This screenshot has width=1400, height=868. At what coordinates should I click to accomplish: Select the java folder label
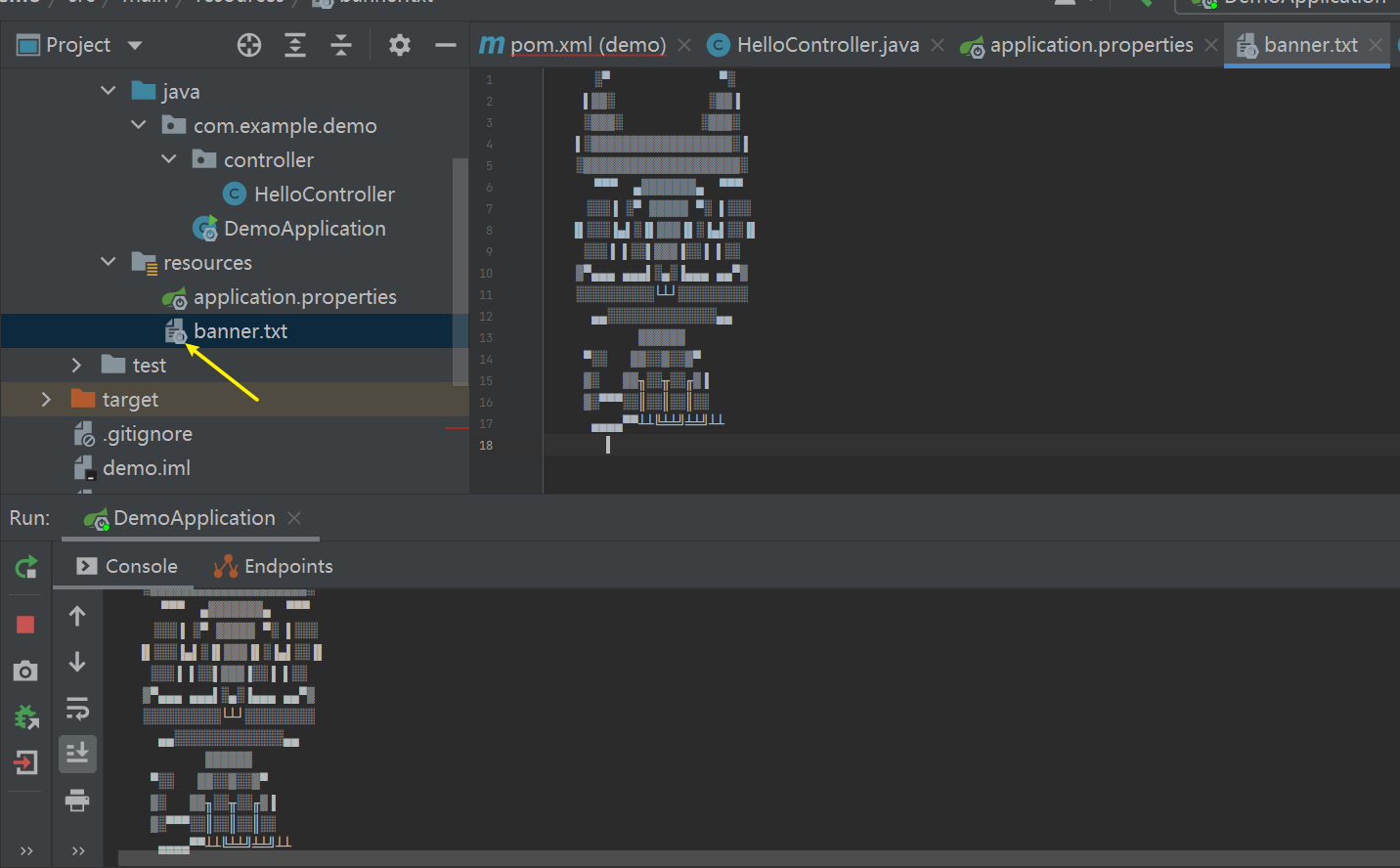(181, 92)
